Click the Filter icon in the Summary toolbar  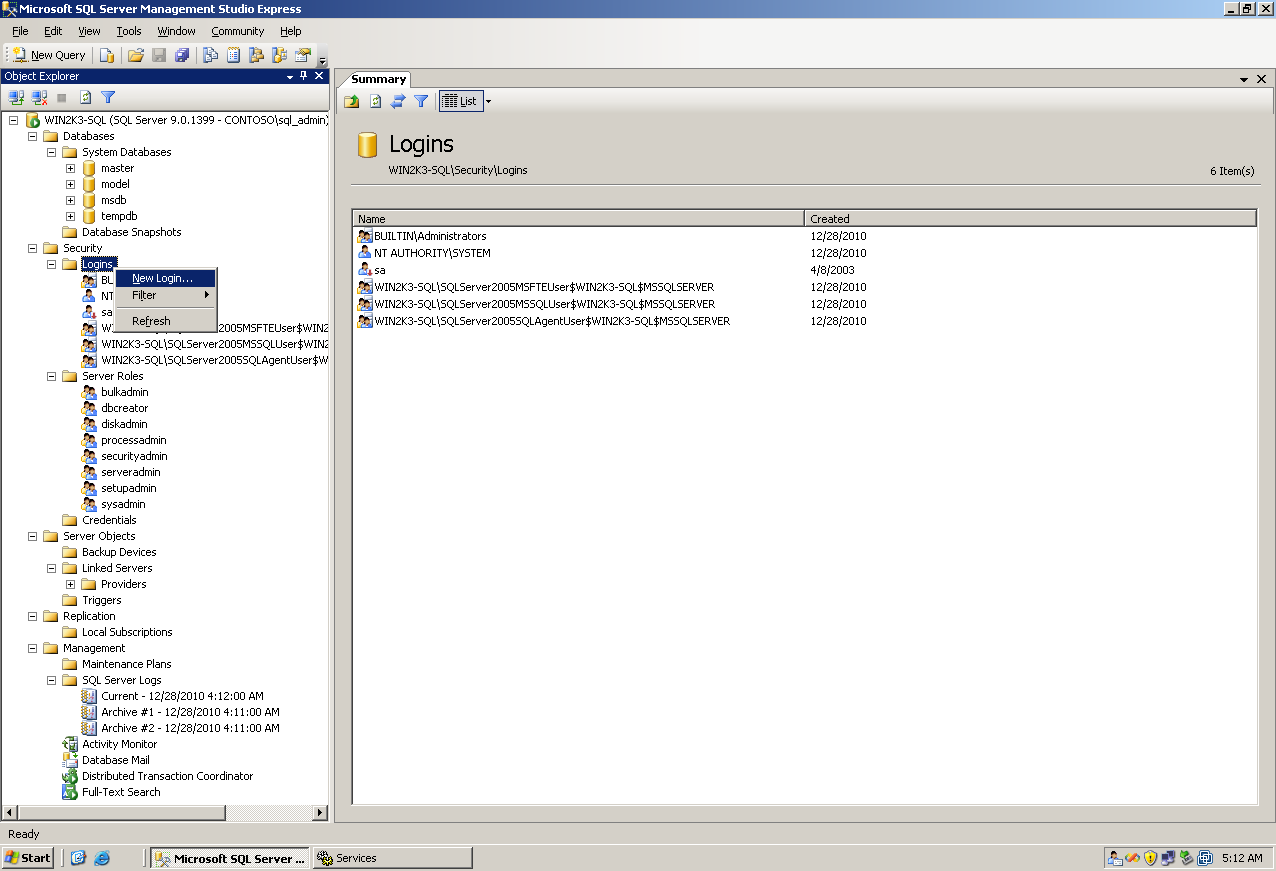pyautogui.click(x=421, y=101)
